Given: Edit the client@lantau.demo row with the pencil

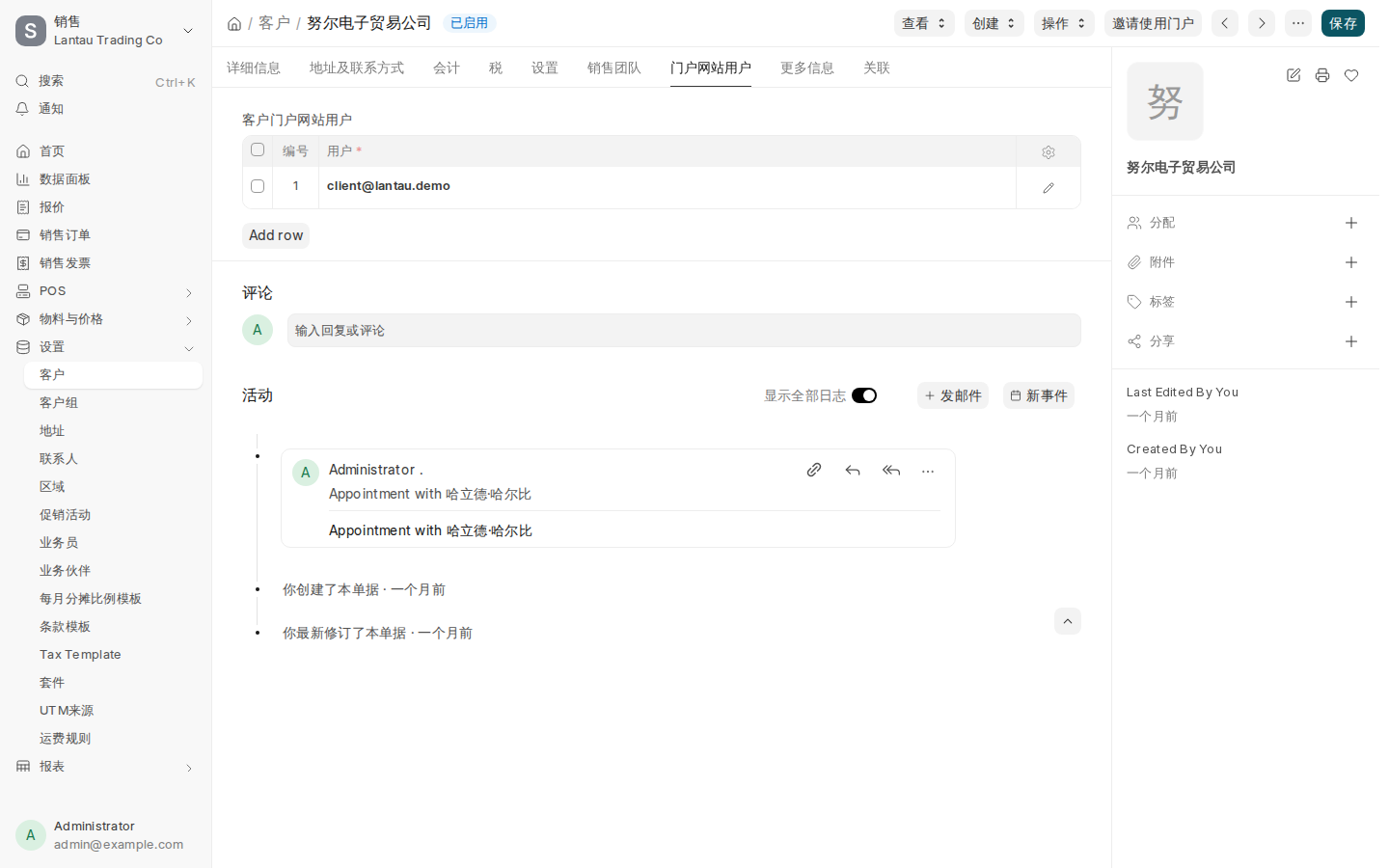Looking at the screenshot, I should 1049,188.
